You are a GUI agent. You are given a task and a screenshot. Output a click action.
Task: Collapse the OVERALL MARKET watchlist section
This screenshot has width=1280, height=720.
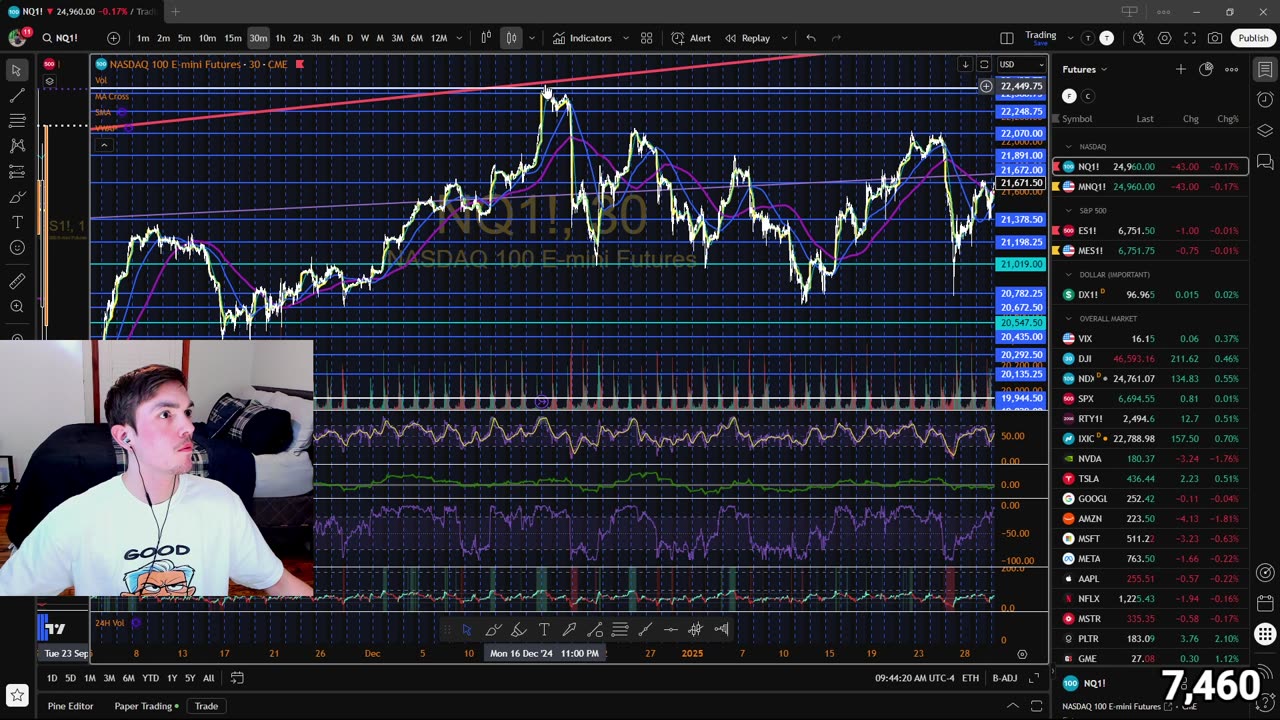pos(1068,319)
